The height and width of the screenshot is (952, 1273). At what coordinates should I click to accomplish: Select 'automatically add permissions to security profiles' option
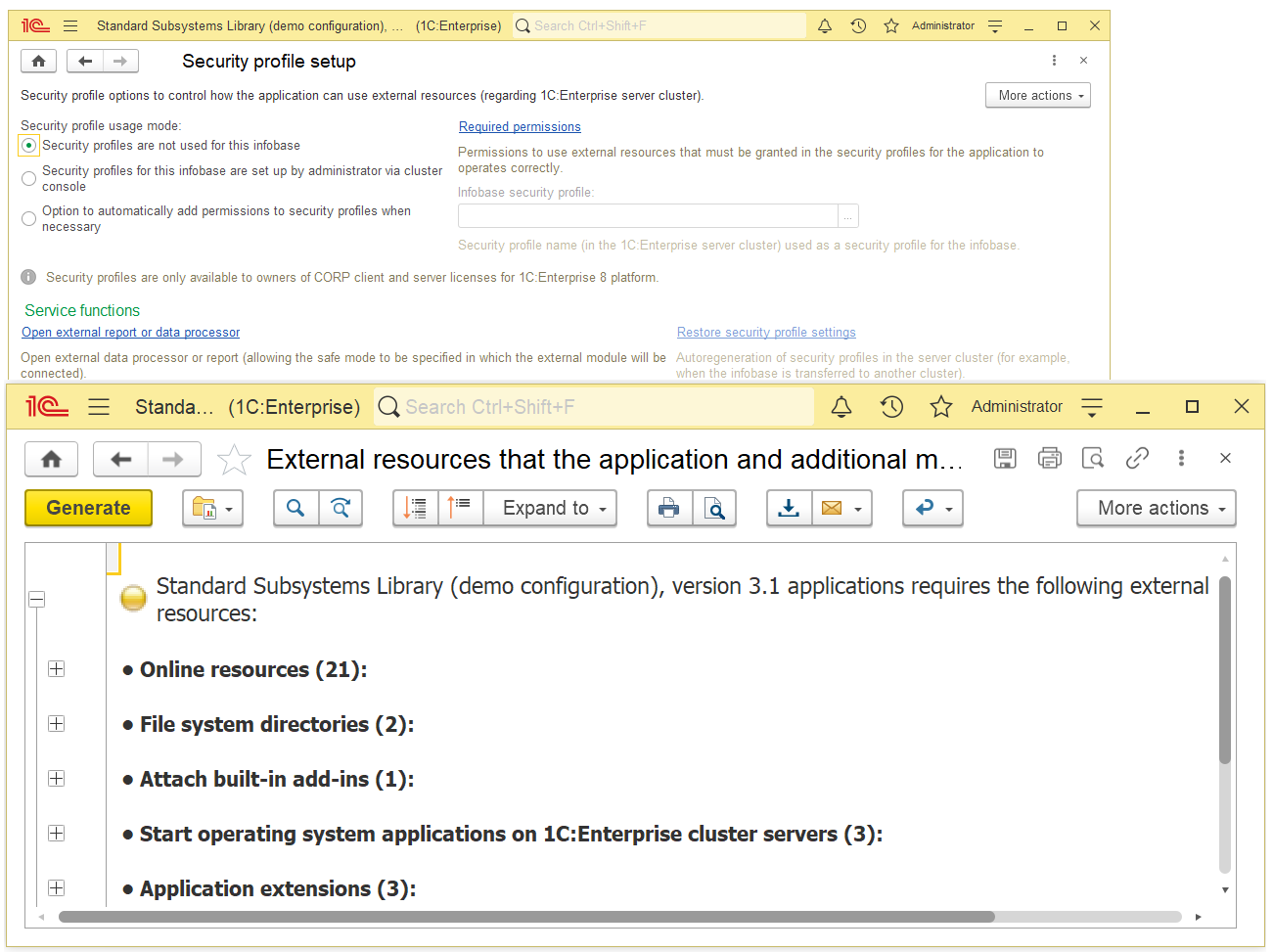(x=29, y=218)
